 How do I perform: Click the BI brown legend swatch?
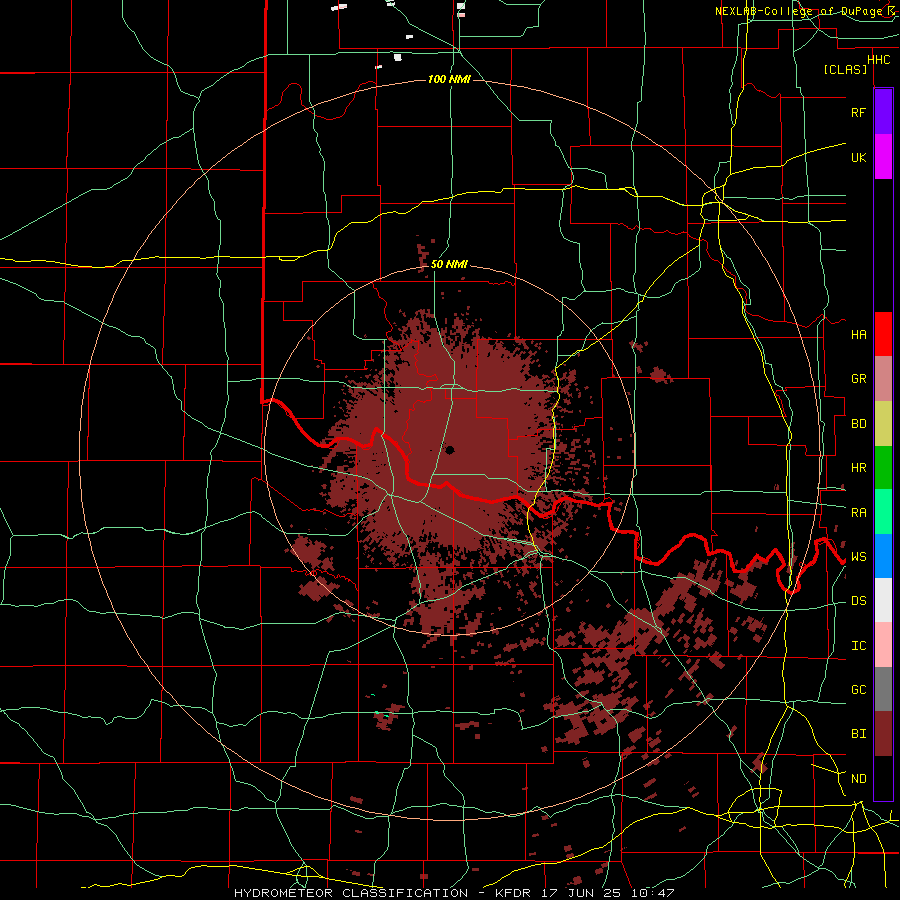(883, 734)
